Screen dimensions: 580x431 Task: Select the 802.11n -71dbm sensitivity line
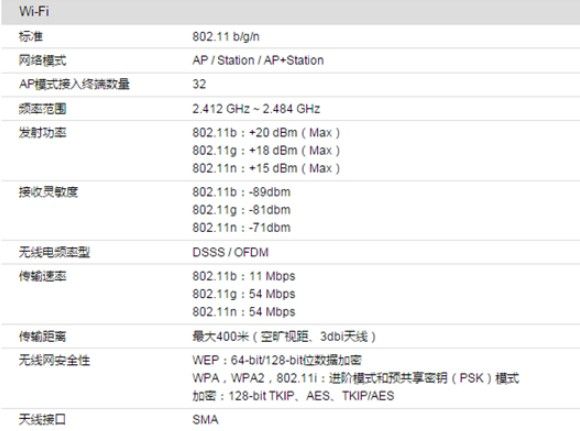(241, 228)
